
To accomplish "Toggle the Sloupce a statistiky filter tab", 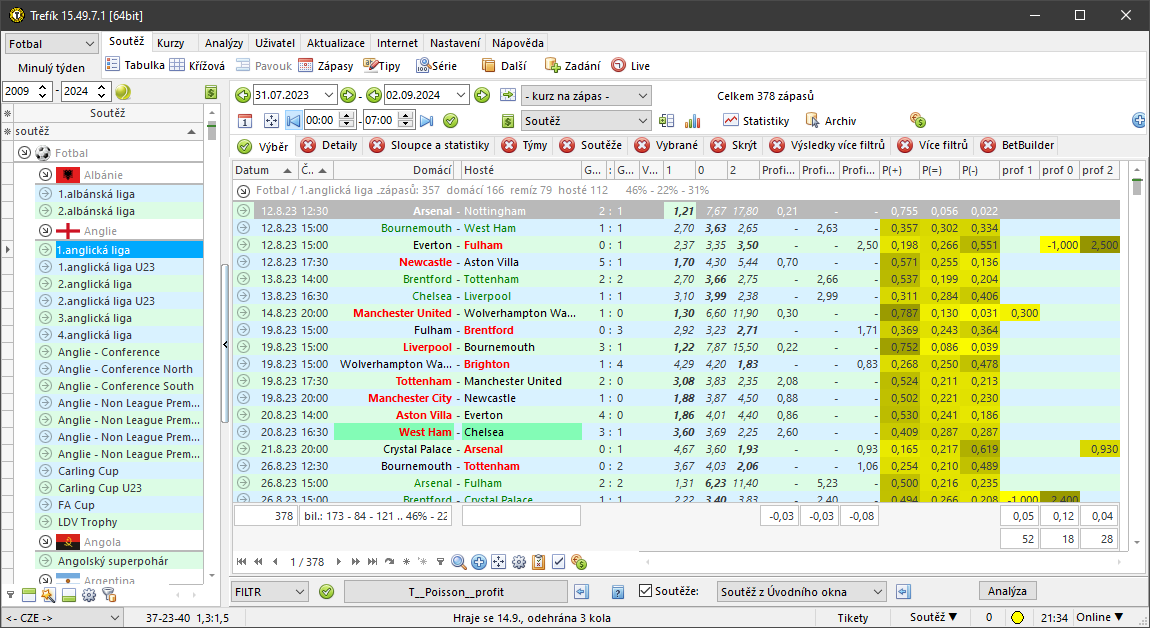I will click(x=430, y=145).
